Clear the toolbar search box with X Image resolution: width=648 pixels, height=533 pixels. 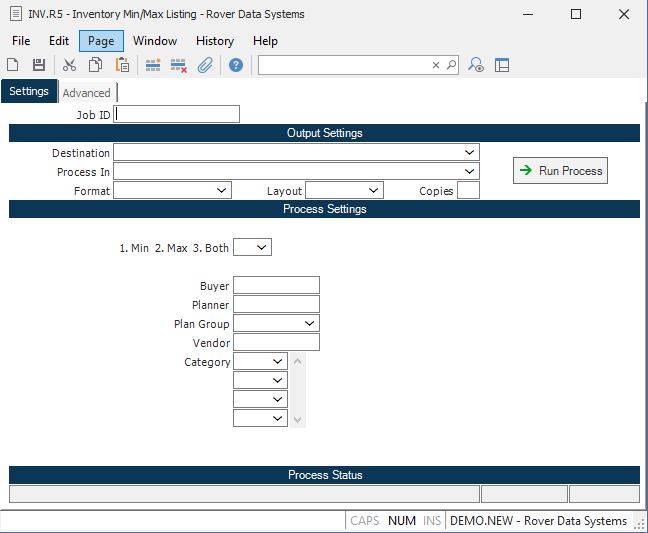(436, 65)
